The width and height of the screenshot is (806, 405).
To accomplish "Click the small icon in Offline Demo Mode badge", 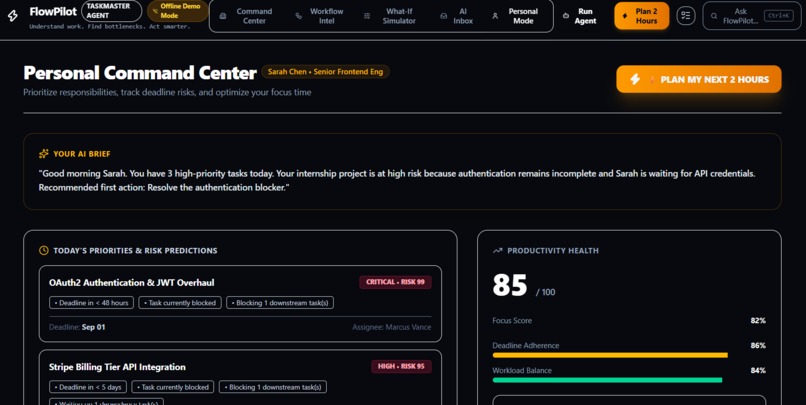I will pyautogui.click(x=155, y=11).
